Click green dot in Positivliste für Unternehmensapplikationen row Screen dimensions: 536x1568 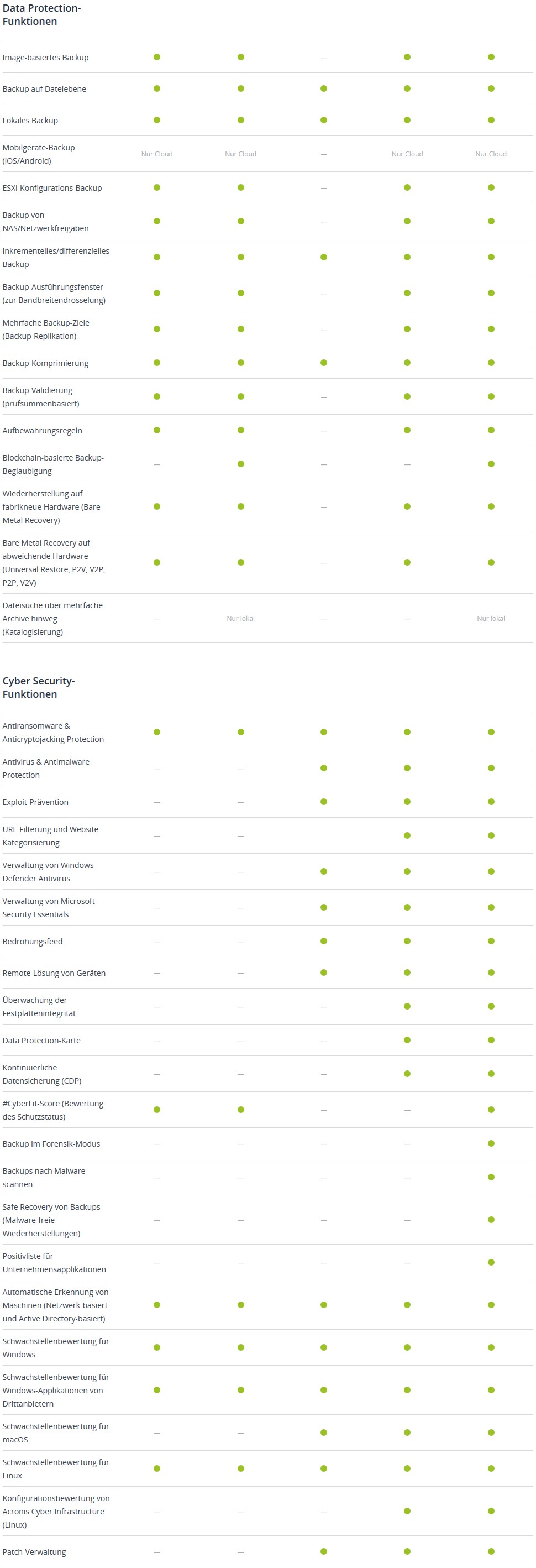tap(491, 1262)
